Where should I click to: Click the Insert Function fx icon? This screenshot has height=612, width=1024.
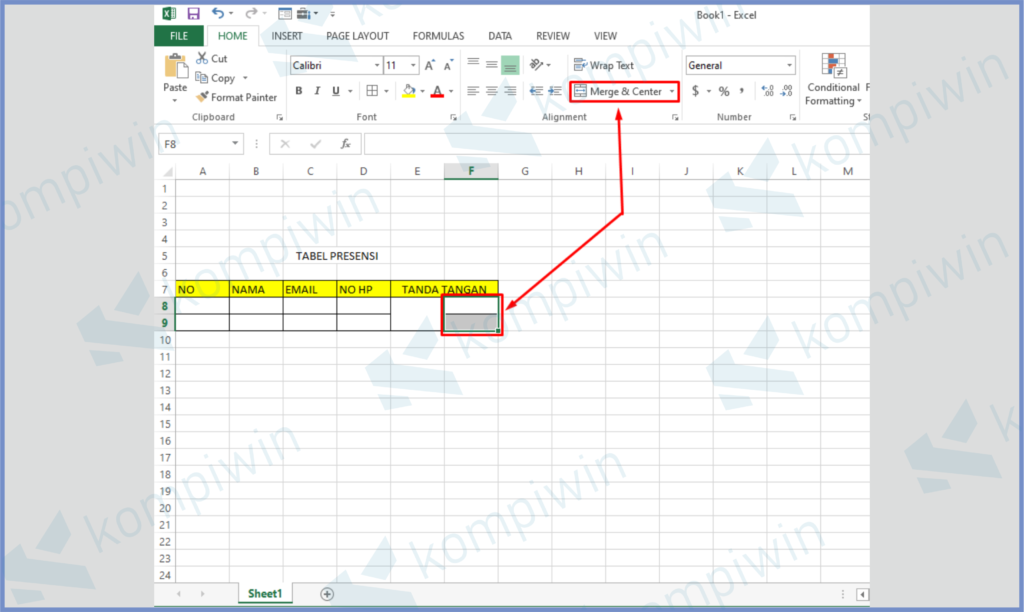pos(345,144)
